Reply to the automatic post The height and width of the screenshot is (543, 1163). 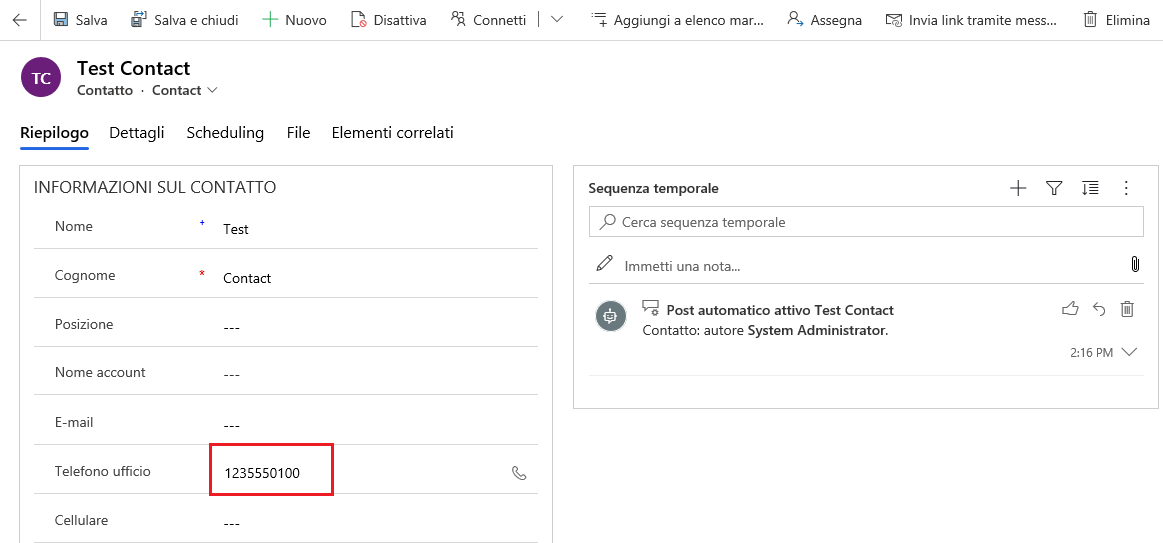click(x=1099, y=309)
